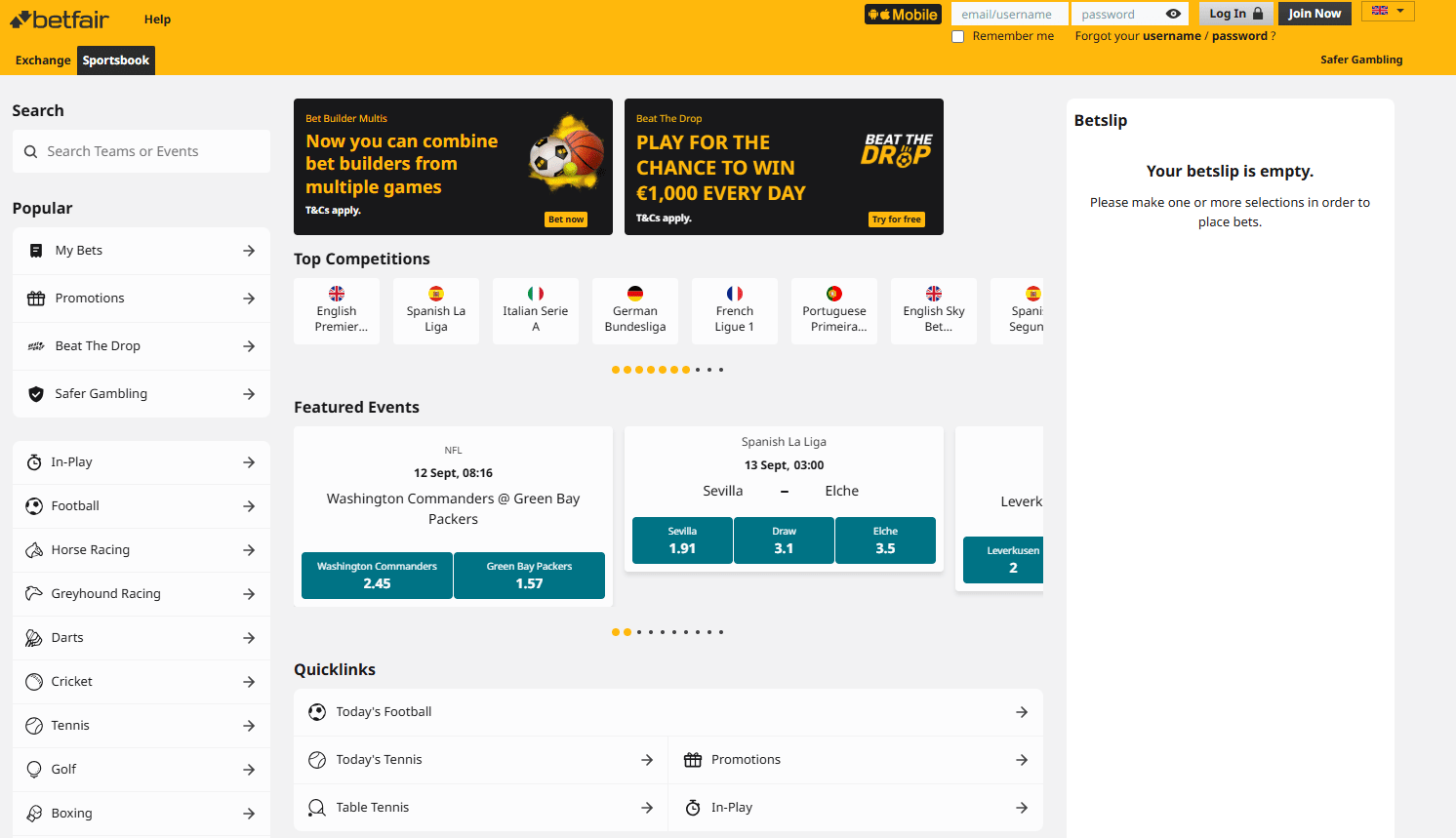The image size is (1456, 838).
Task: Select first dot of Featured Events carousel
Action: 616,632
